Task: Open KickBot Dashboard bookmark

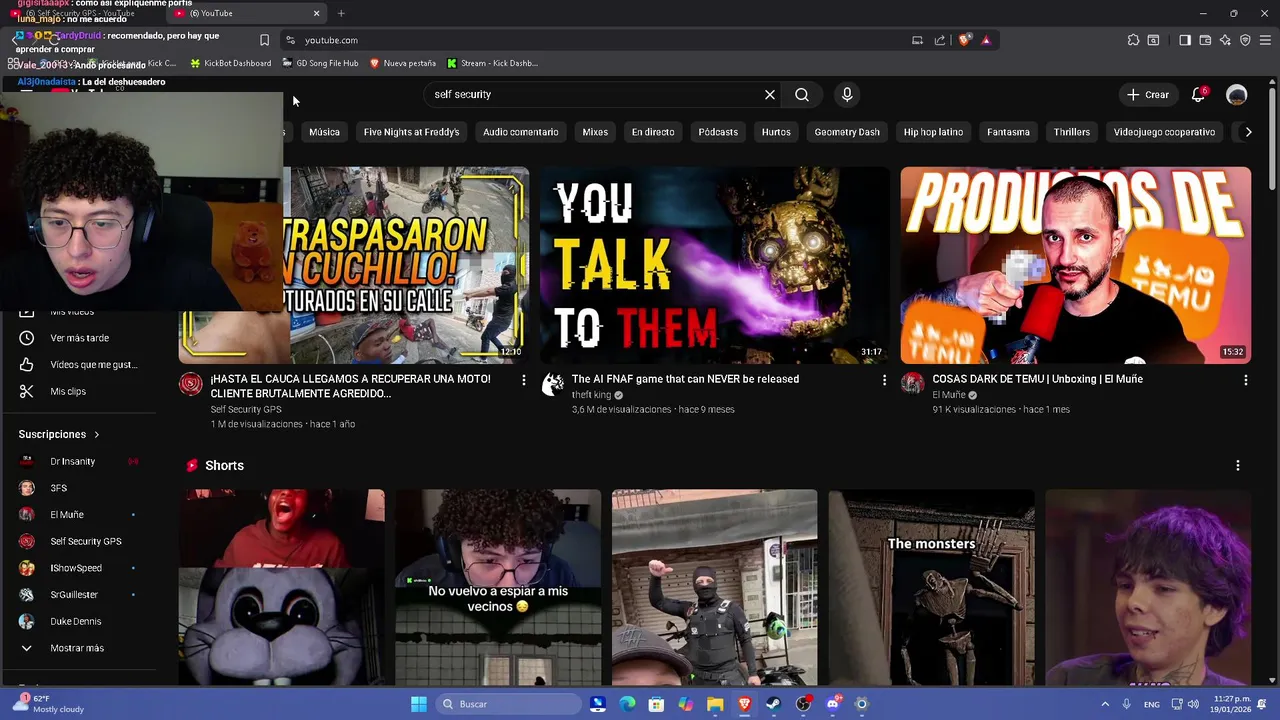Action: pyautogui.click(x=230, y=63)
